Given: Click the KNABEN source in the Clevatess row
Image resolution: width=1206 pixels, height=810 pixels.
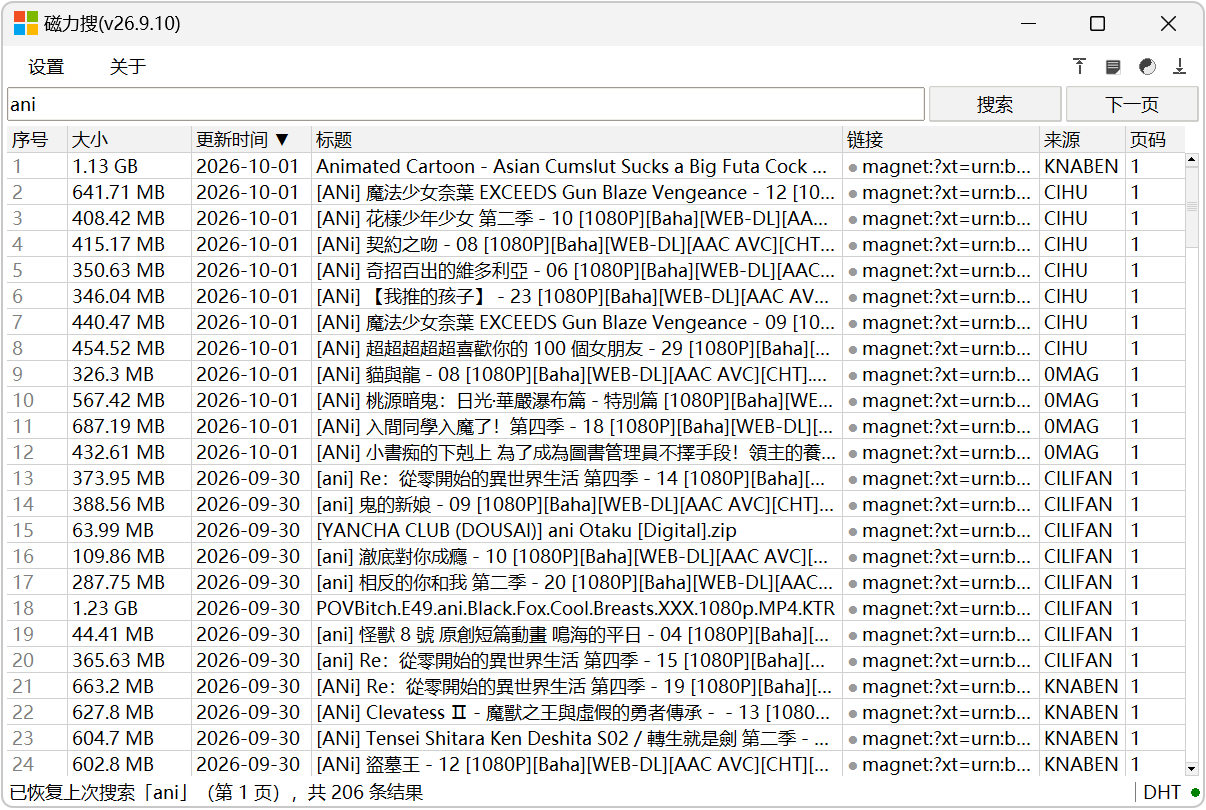Looking at the screenshot, I should click(1081, 712).
